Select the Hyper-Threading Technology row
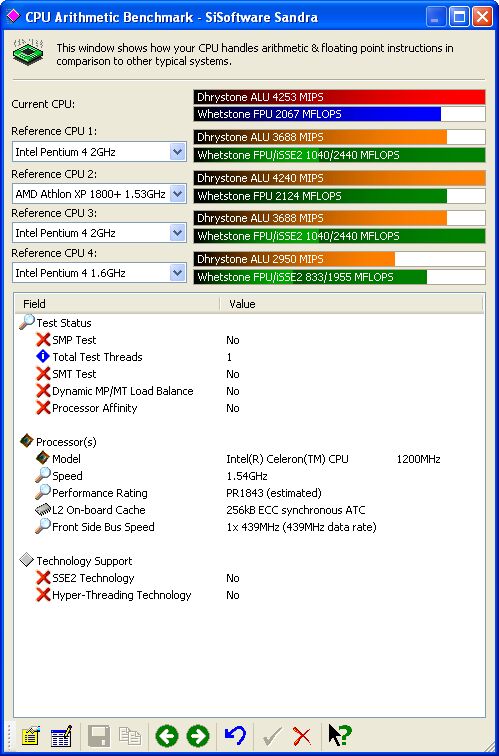Image resolution: width=499 pixels, height=756 pixels. pos(248,595)
